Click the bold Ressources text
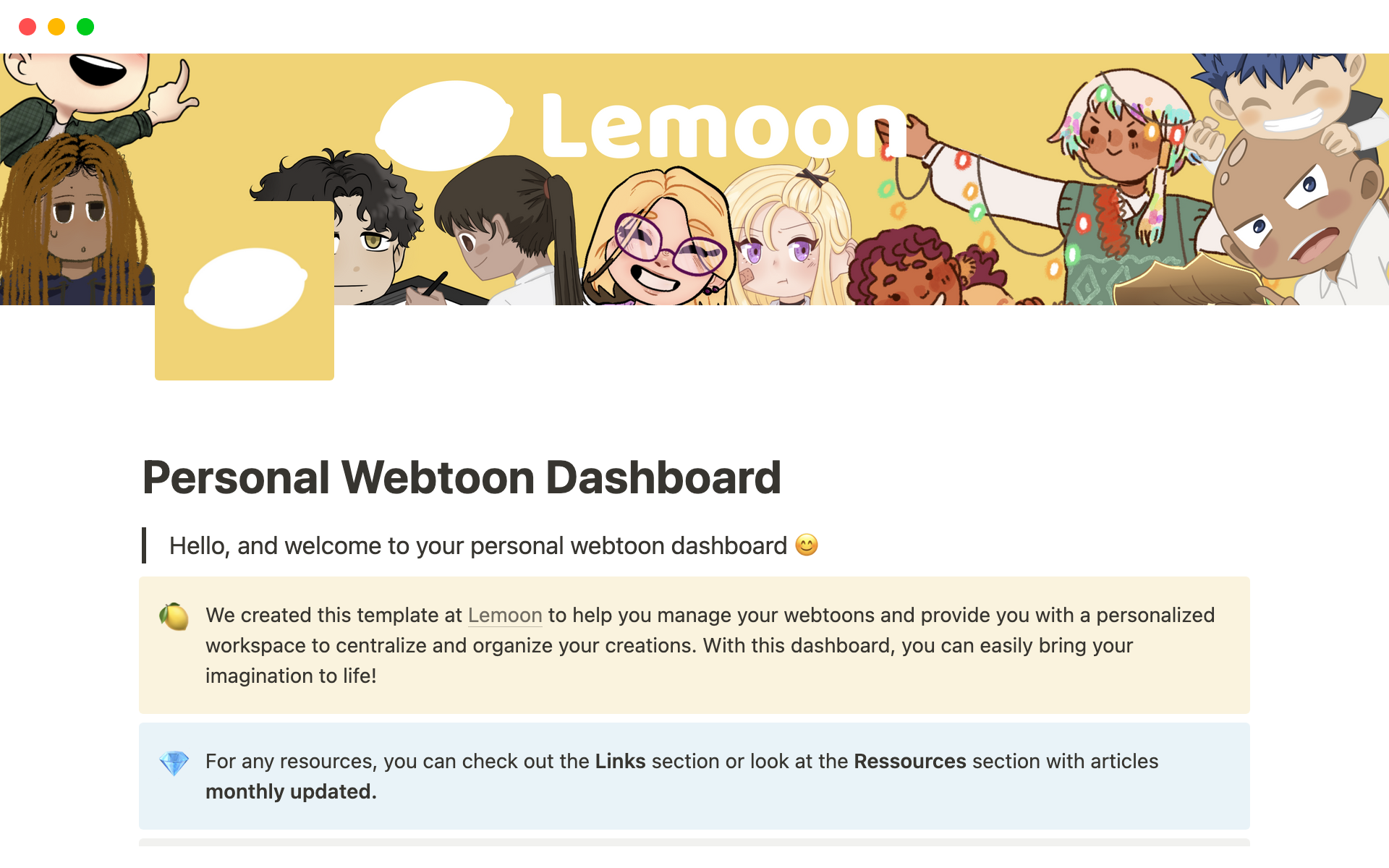This screenshot has width=1389, height=868. click(909, 762)
